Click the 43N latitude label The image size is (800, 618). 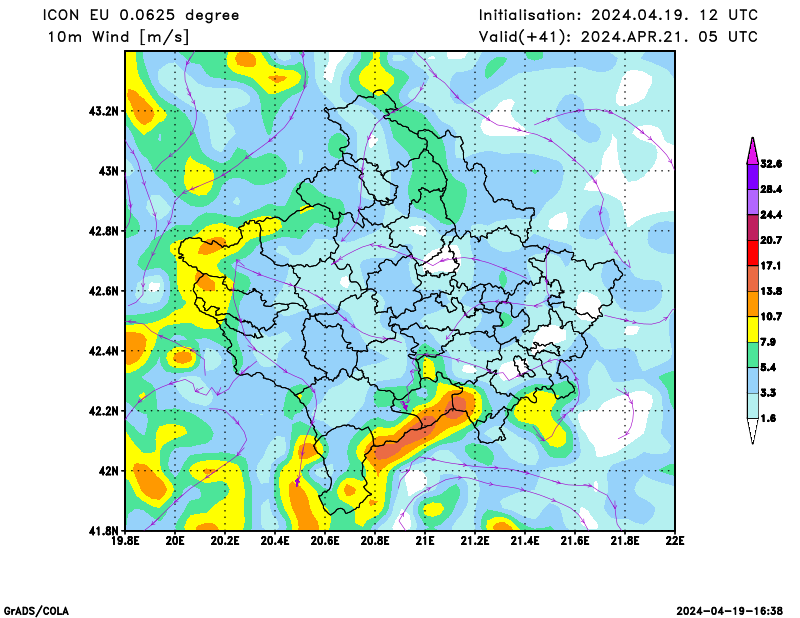tap(108, 171)
